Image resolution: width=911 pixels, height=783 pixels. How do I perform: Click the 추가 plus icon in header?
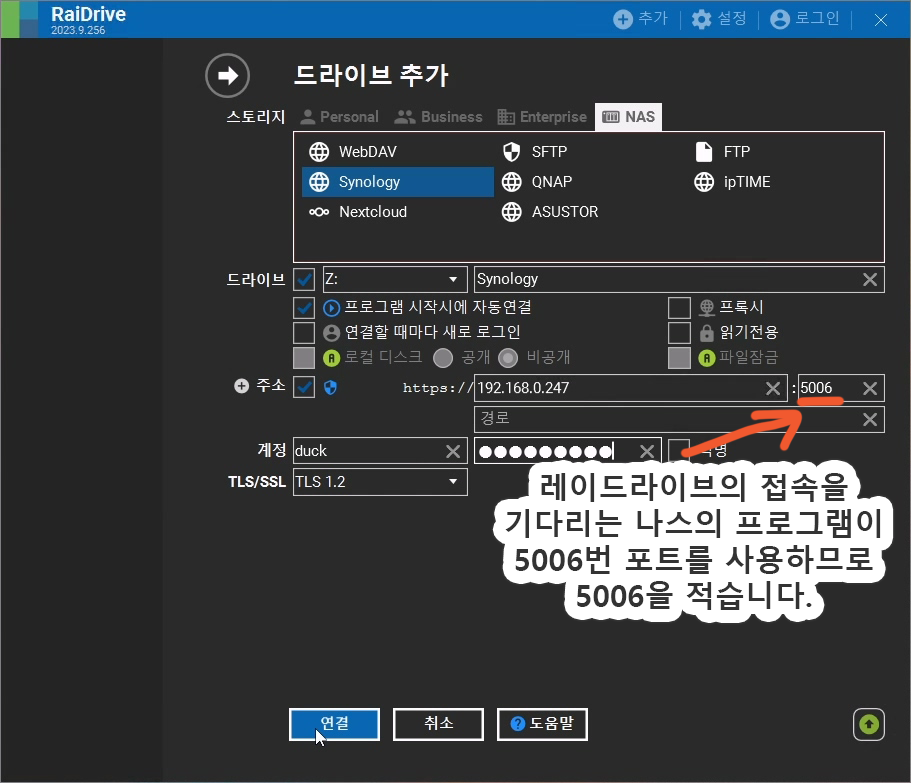click(x=623, y=19)
